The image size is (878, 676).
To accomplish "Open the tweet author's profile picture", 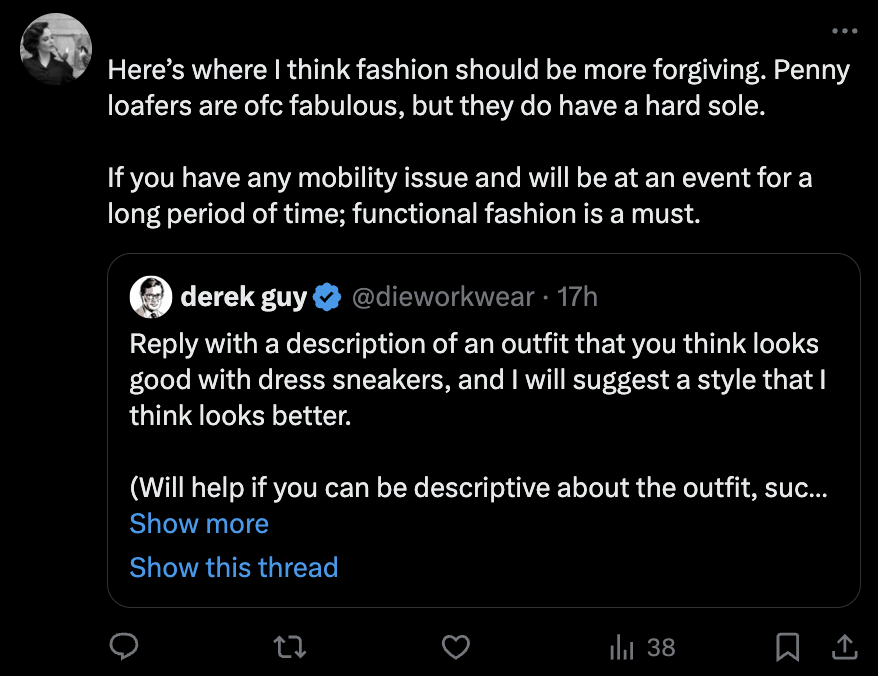I will (x=56, y=50).
